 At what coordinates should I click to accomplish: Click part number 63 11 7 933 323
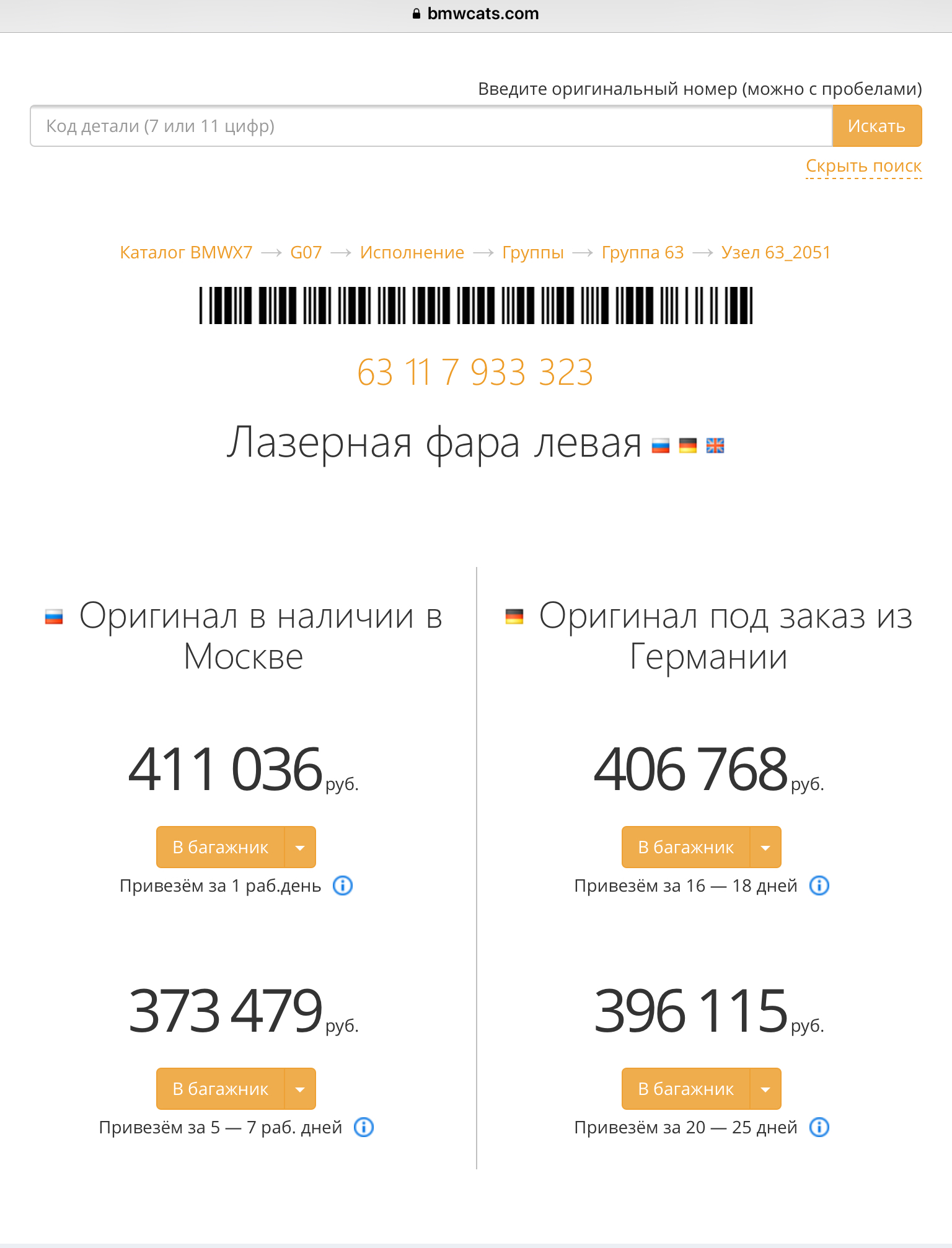click(x=475, y=372)
